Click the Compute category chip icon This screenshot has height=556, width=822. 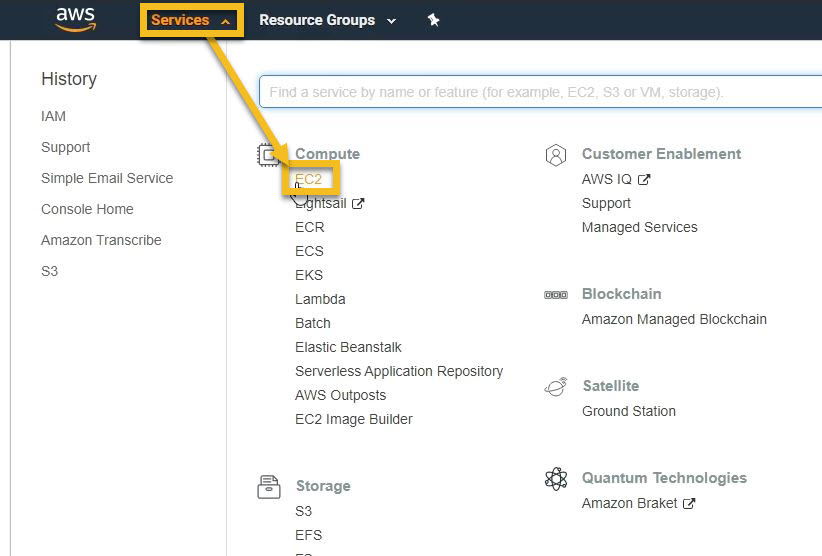pos(268,155)
